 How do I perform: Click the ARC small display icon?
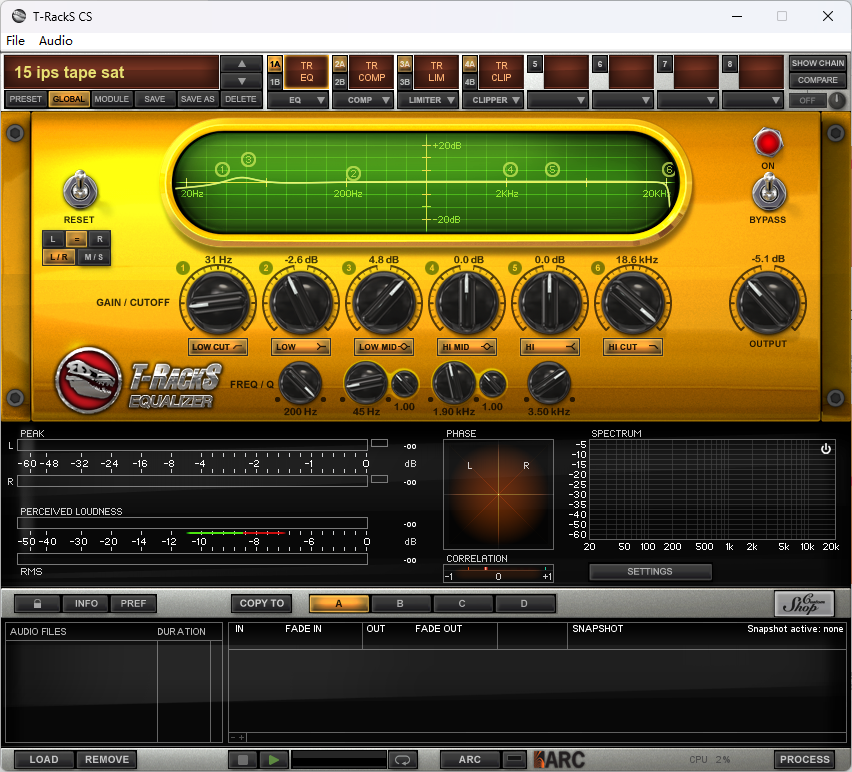coord(514,759)
